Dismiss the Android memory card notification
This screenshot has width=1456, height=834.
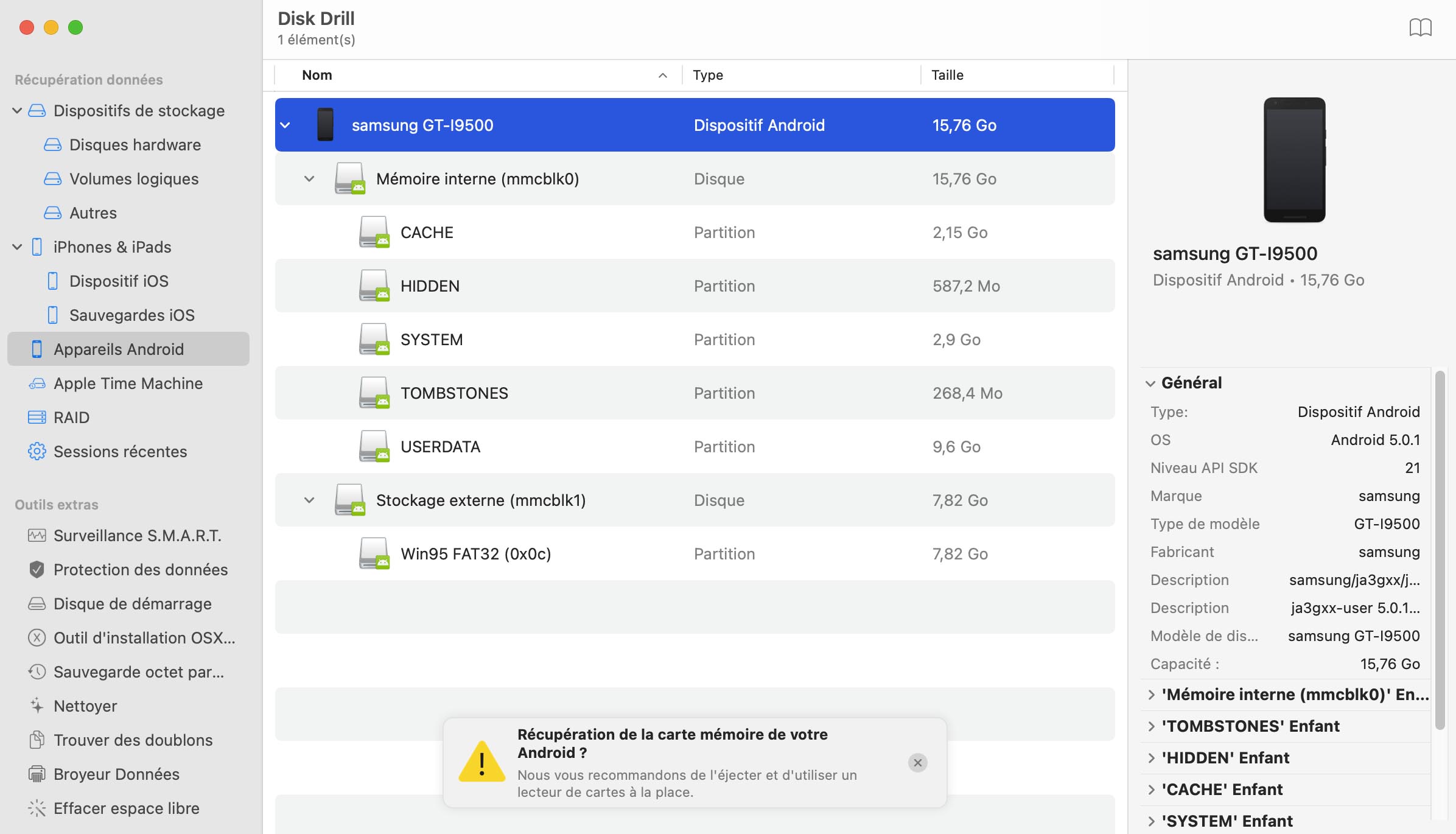point(917,763)
